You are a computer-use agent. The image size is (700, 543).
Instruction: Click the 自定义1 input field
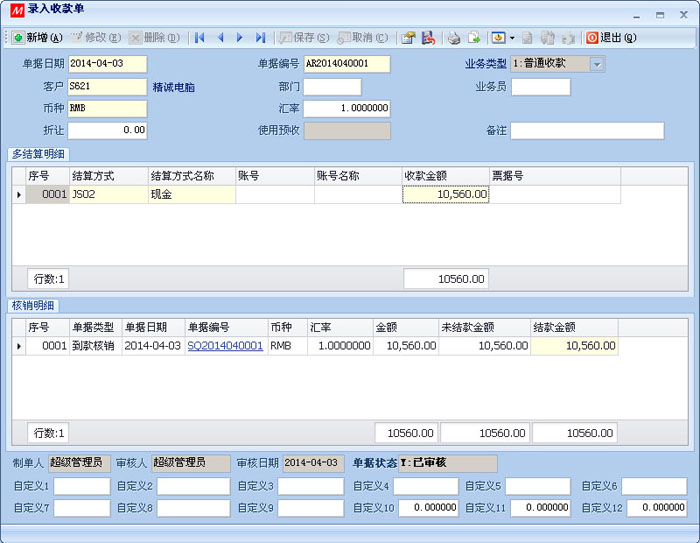click(82, 486)
